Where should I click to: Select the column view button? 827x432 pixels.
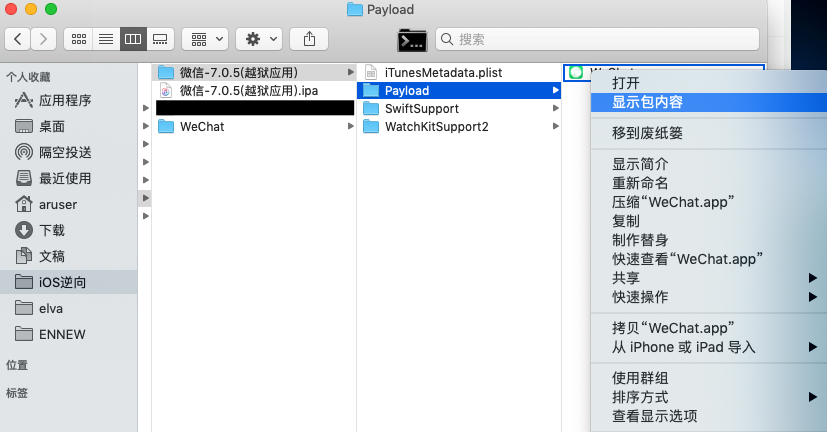pyautogui.click(x=133, y=39)
